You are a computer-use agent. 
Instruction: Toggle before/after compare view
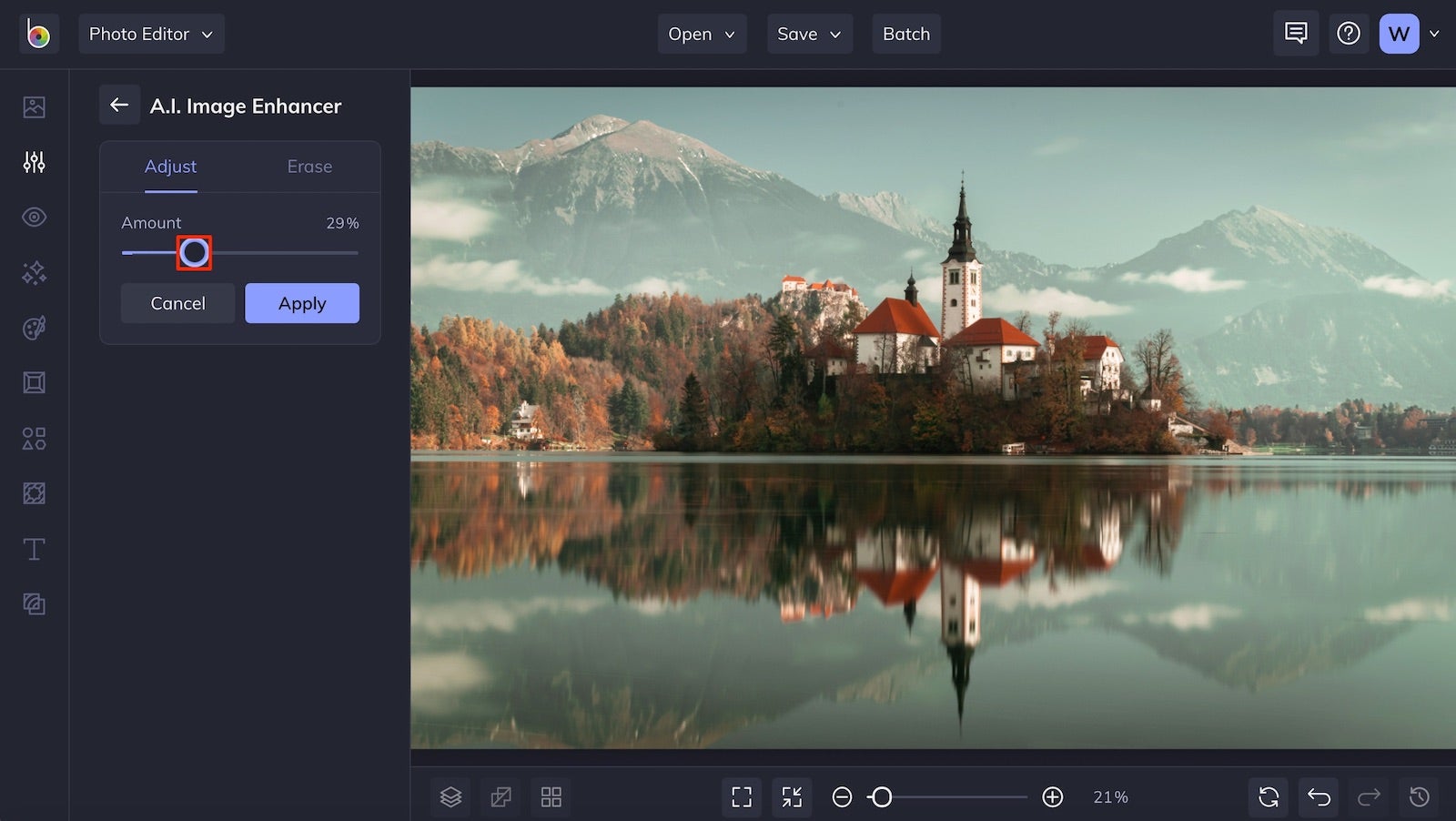pos(500,796)
